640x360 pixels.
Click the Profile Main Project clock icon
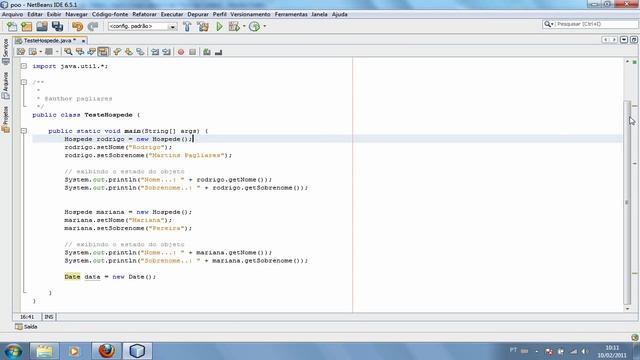pos(254,27)
